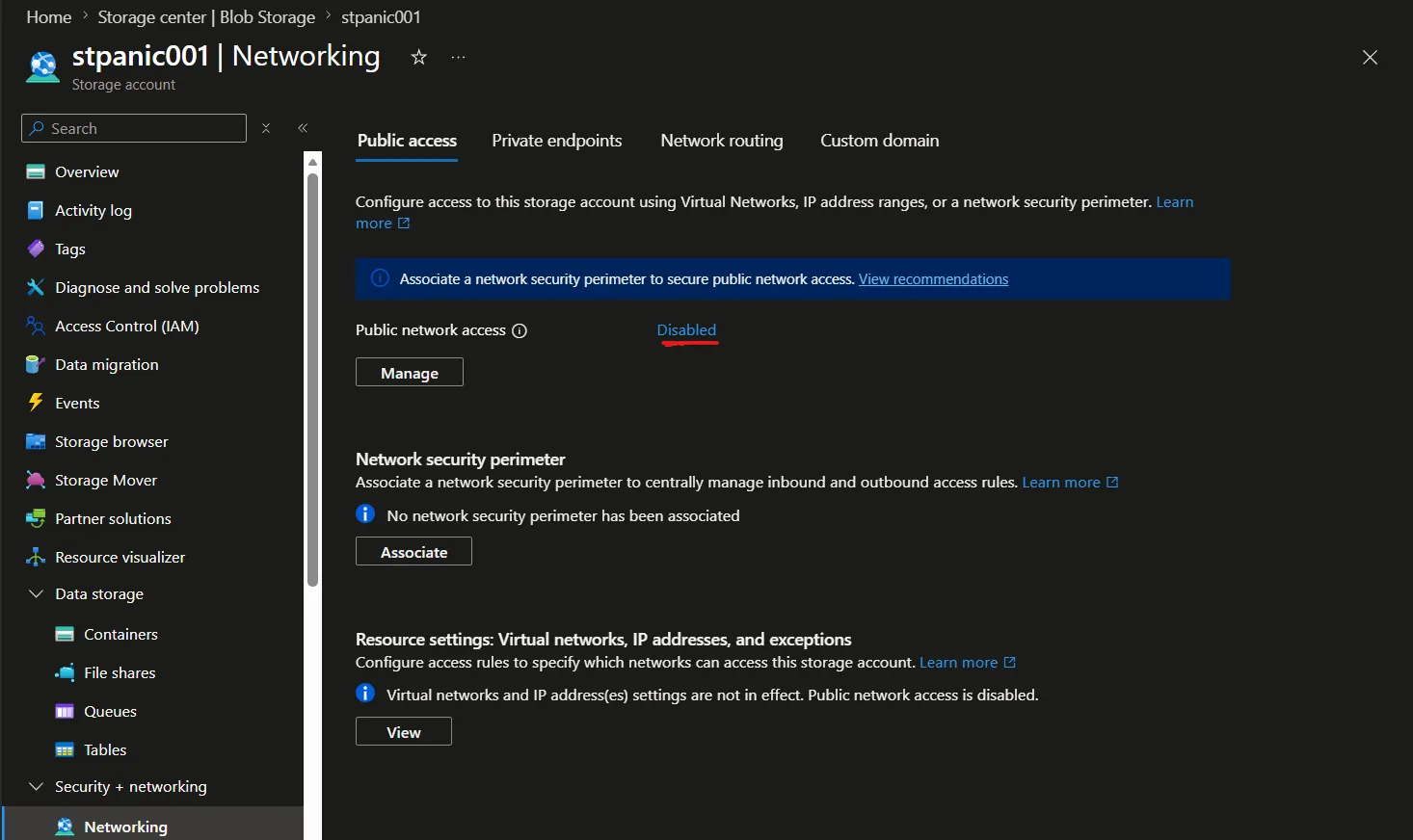Favorite stpanic001 with the star icon
The image size is (1413, 840).
pos(418,57)
